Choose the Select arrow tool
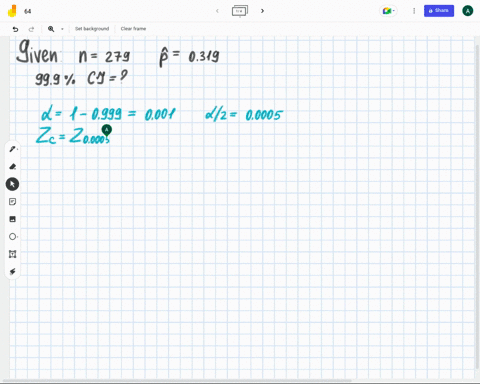Image resolution: width=480 pixels, height=384 pixels. (12, 184)
